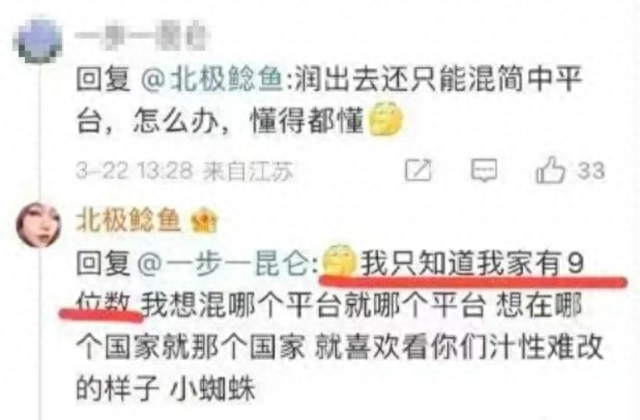Click the yellow emoji after 懂得都懂
This screenshot has width=640, height=420.
[386, 118]
